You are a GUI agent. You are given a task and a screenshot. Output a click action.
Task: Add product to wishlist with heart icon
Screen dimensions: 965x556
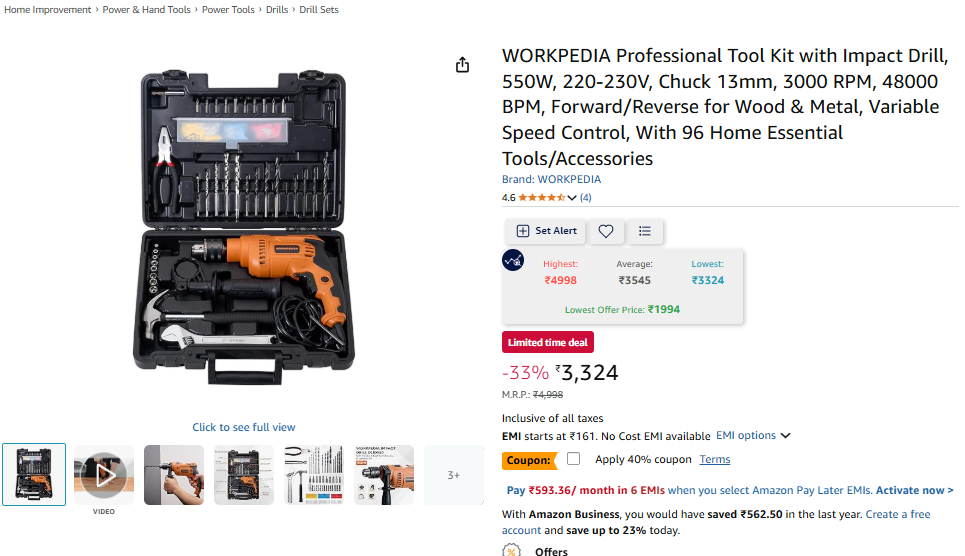pos(606,231)
